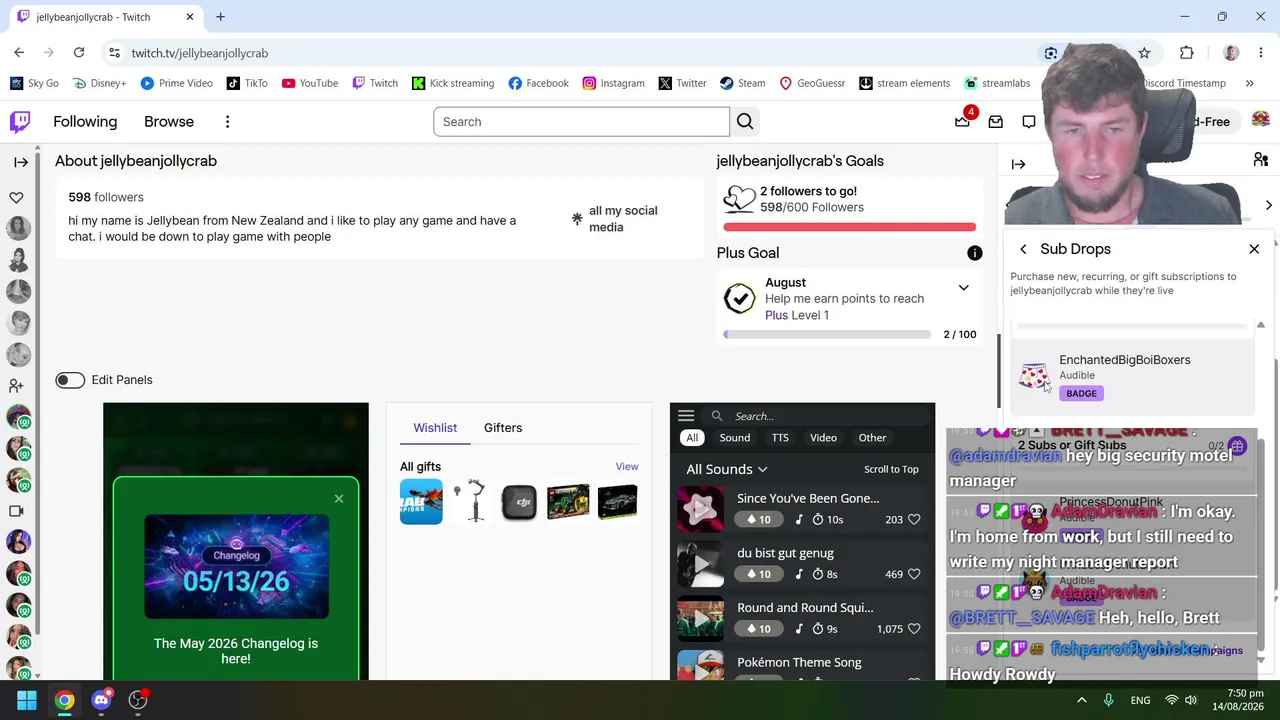Focus the sound panel search field
Viewport: 1280px width, 720px height.
[x=820, y=416]
